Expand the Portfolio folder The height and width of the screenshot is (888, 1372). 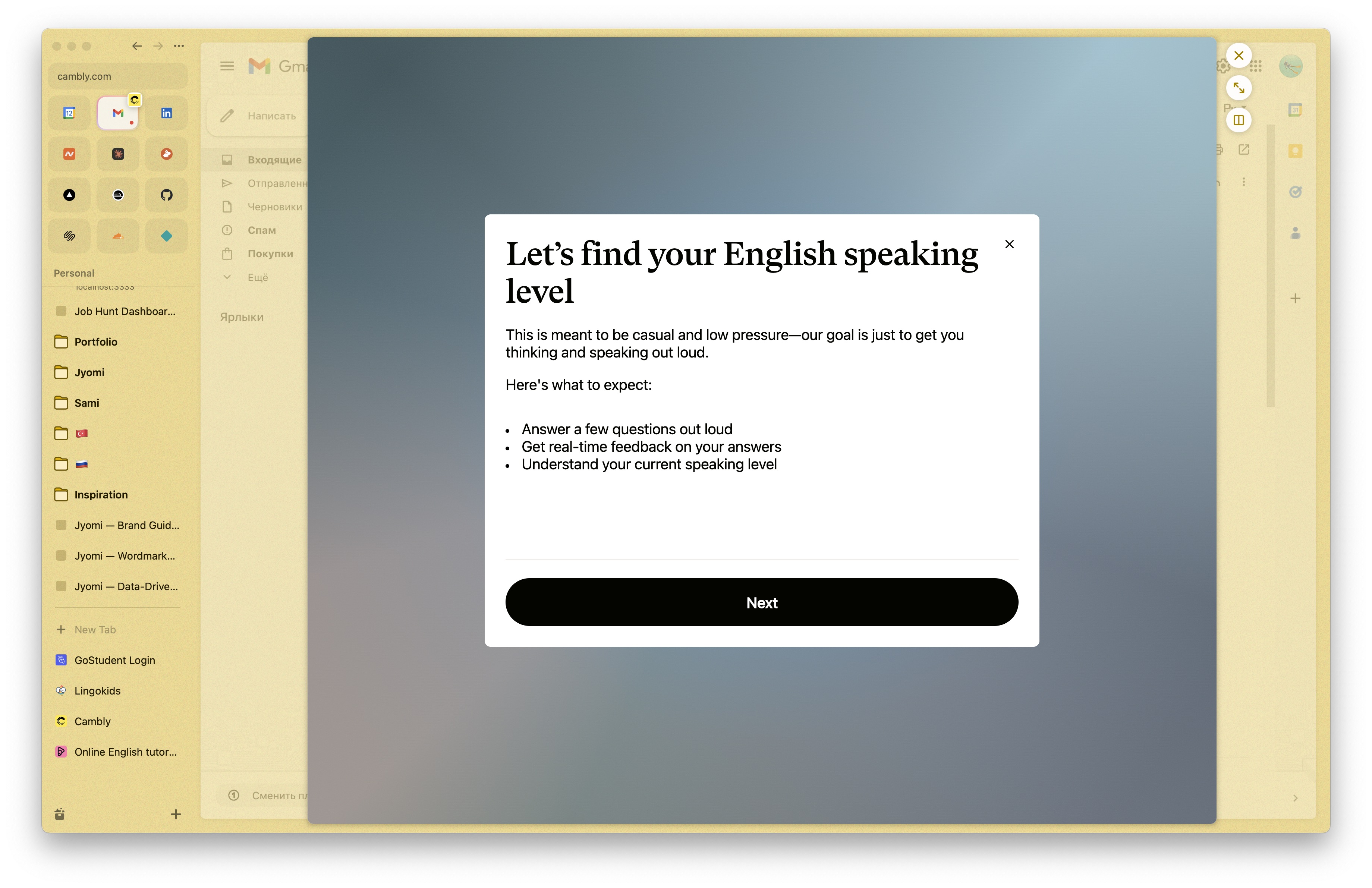(x=96, y=342)
